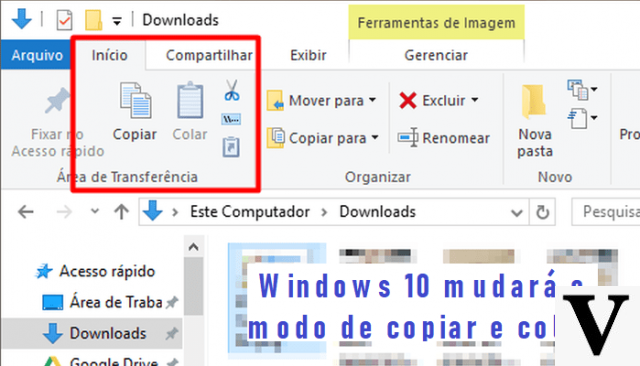Create a folder with Nova pasta
The width and height of the screenshot is (640, 366).
pyautogui.click(x=535, y=122)
